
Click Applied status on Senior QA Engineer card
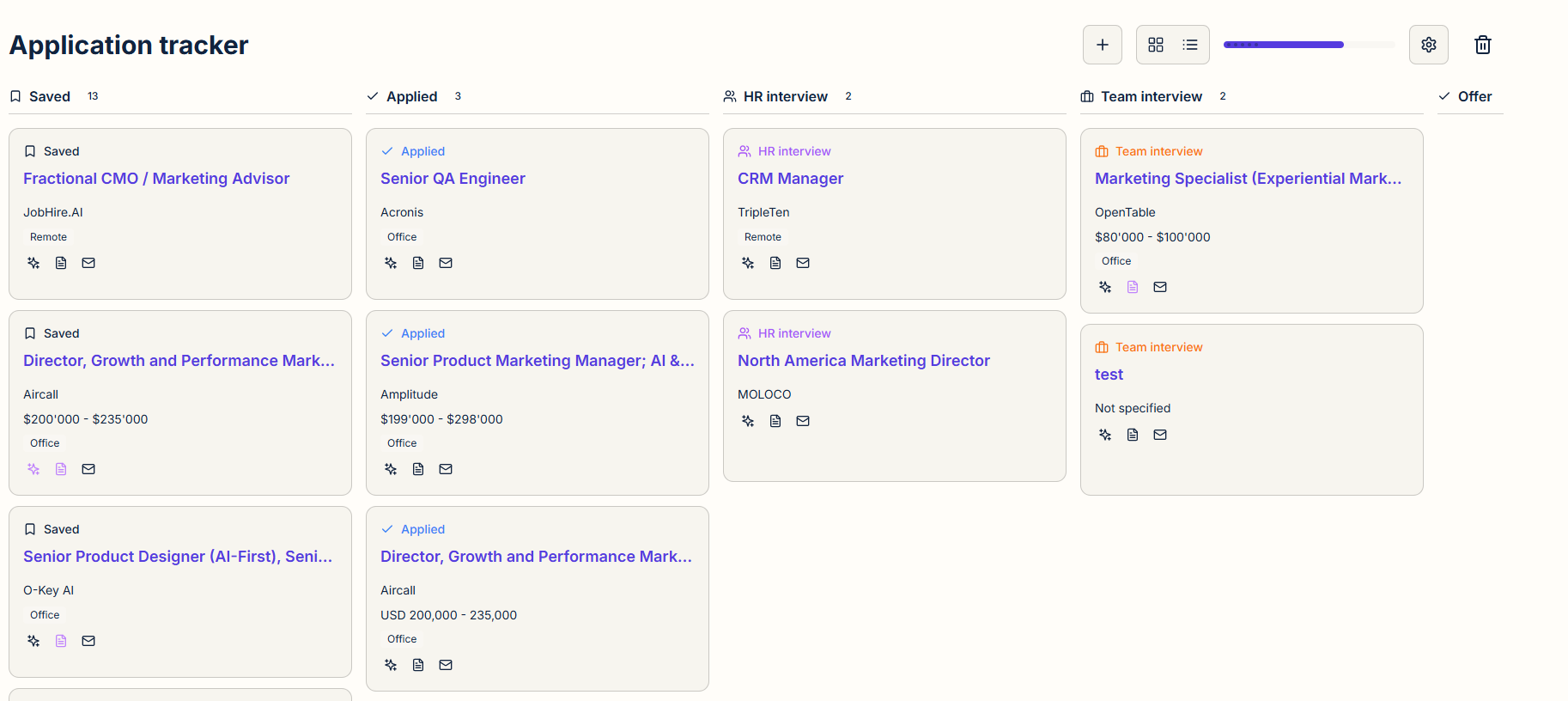click(x=422, y=151)
